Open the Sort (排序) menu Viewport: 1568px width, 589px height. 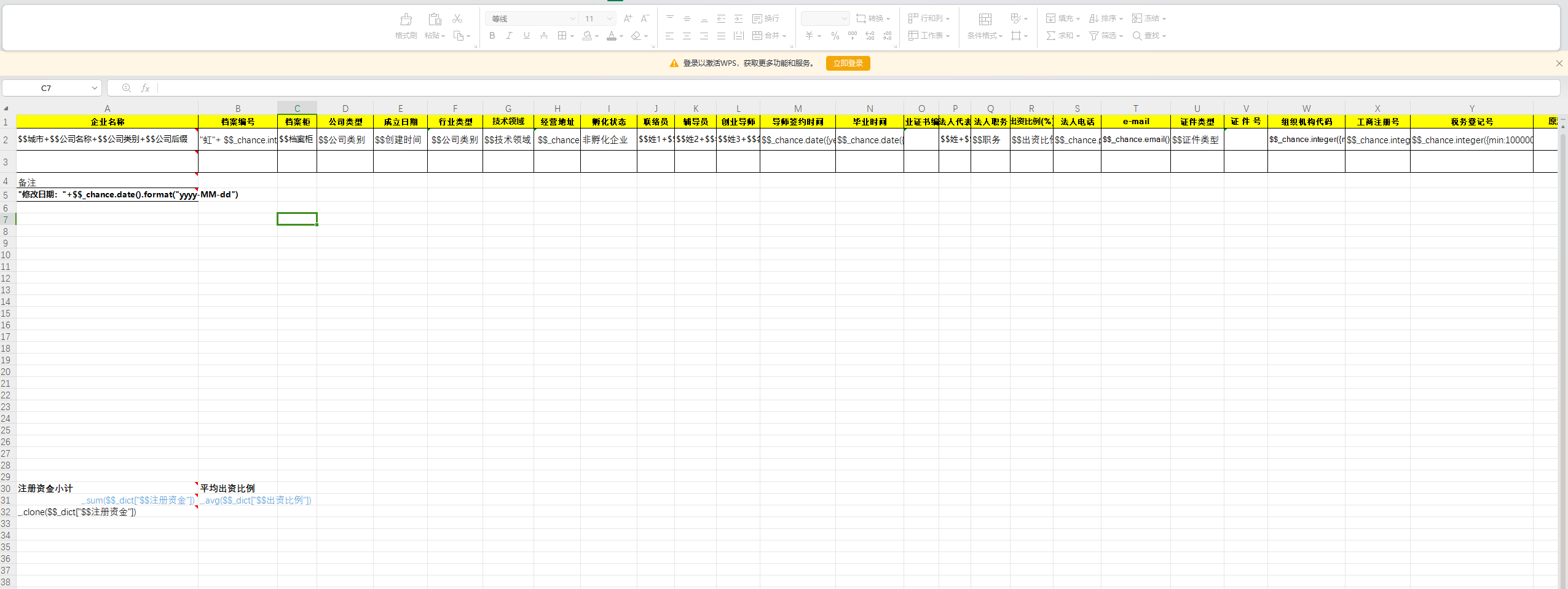(1106, 18)
